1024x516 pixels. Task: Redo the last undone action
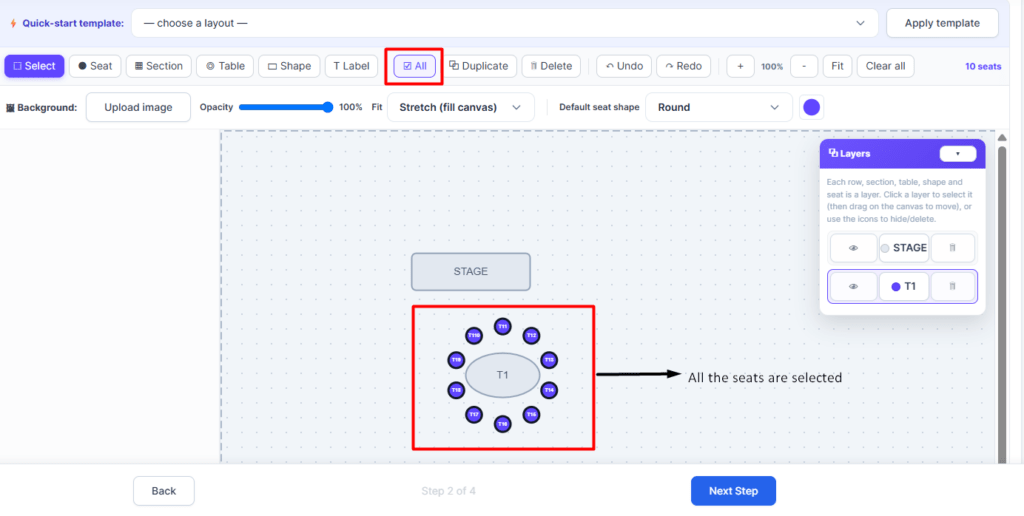click(683, 66)
